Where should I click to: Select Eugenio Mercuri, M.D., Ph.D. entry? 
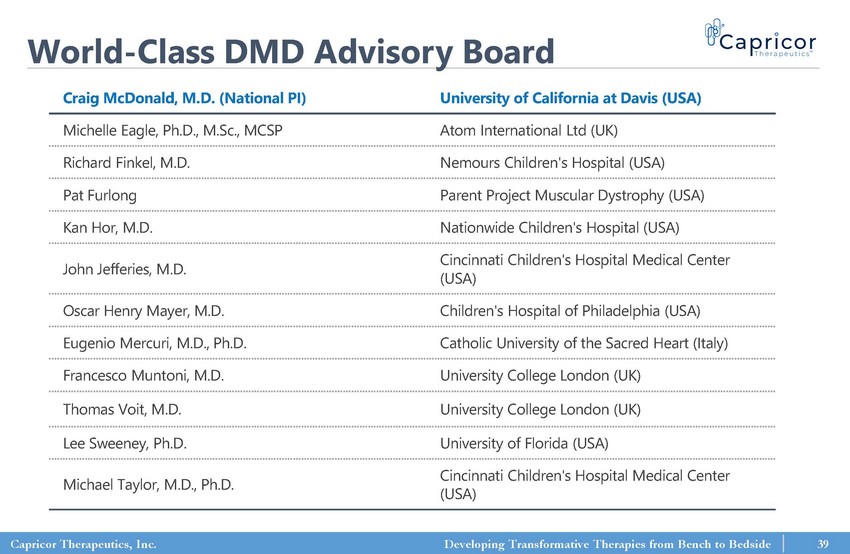(155, 344)
